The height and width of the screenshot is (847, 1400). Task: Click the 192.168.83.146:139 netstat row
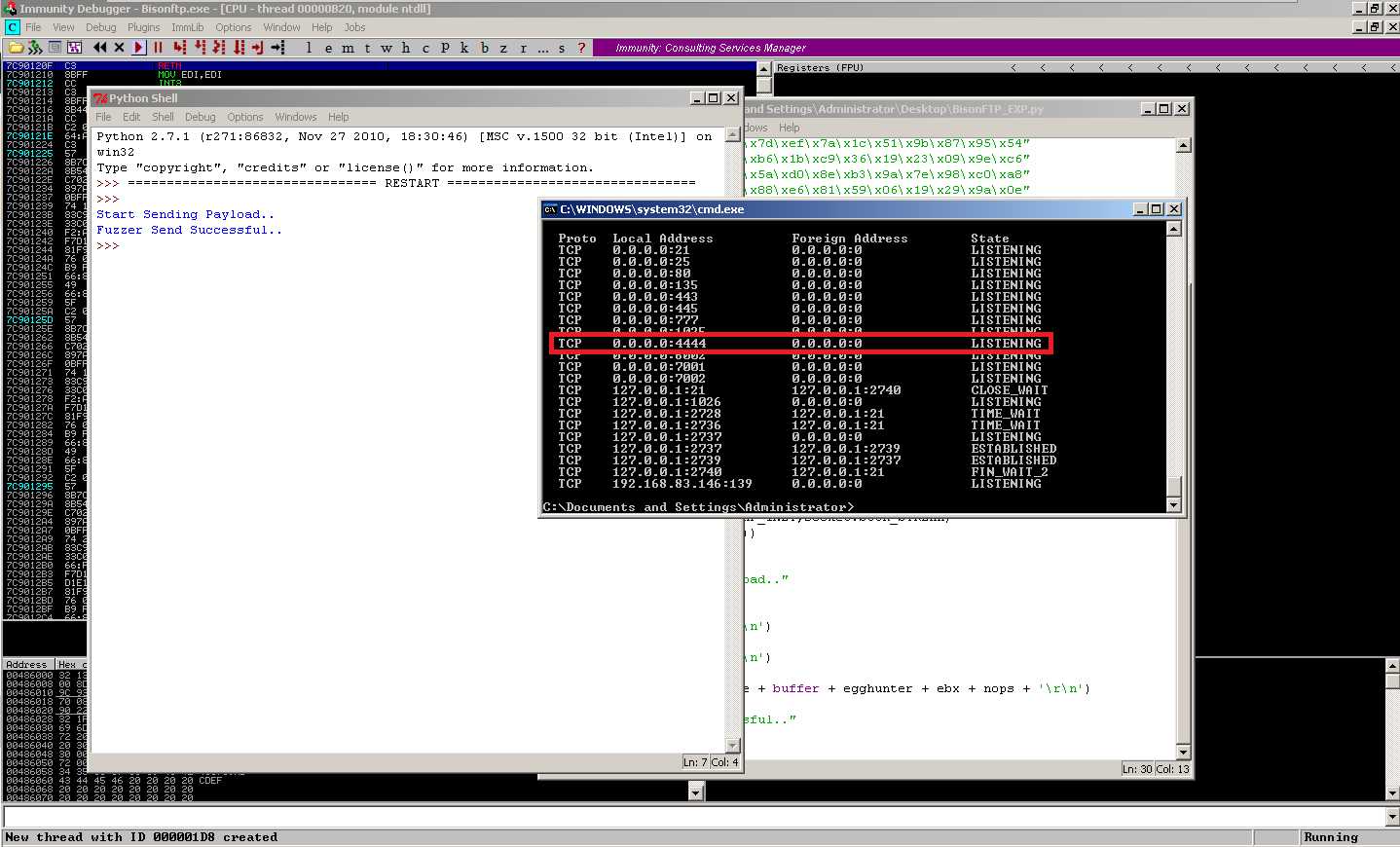[799, 483]
